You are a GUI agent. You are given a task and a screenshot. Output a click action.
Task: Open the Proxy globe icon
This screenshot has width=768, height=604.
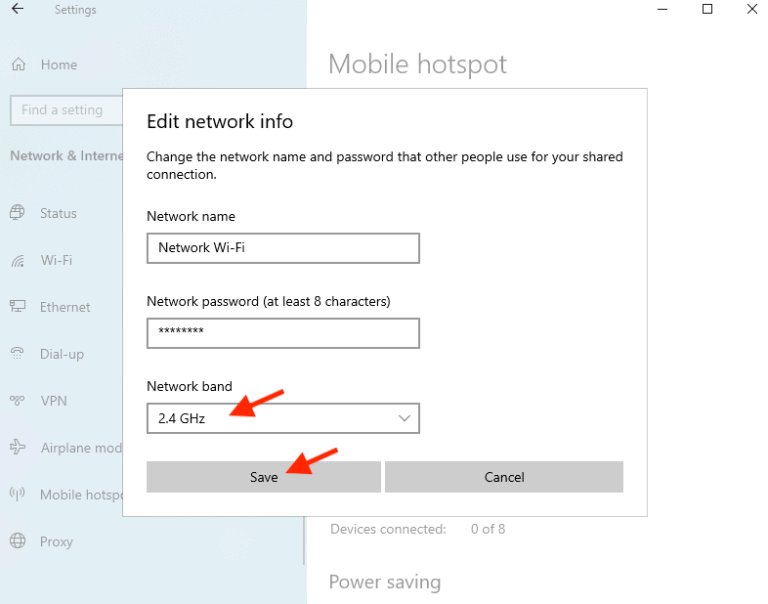[17, 541]
